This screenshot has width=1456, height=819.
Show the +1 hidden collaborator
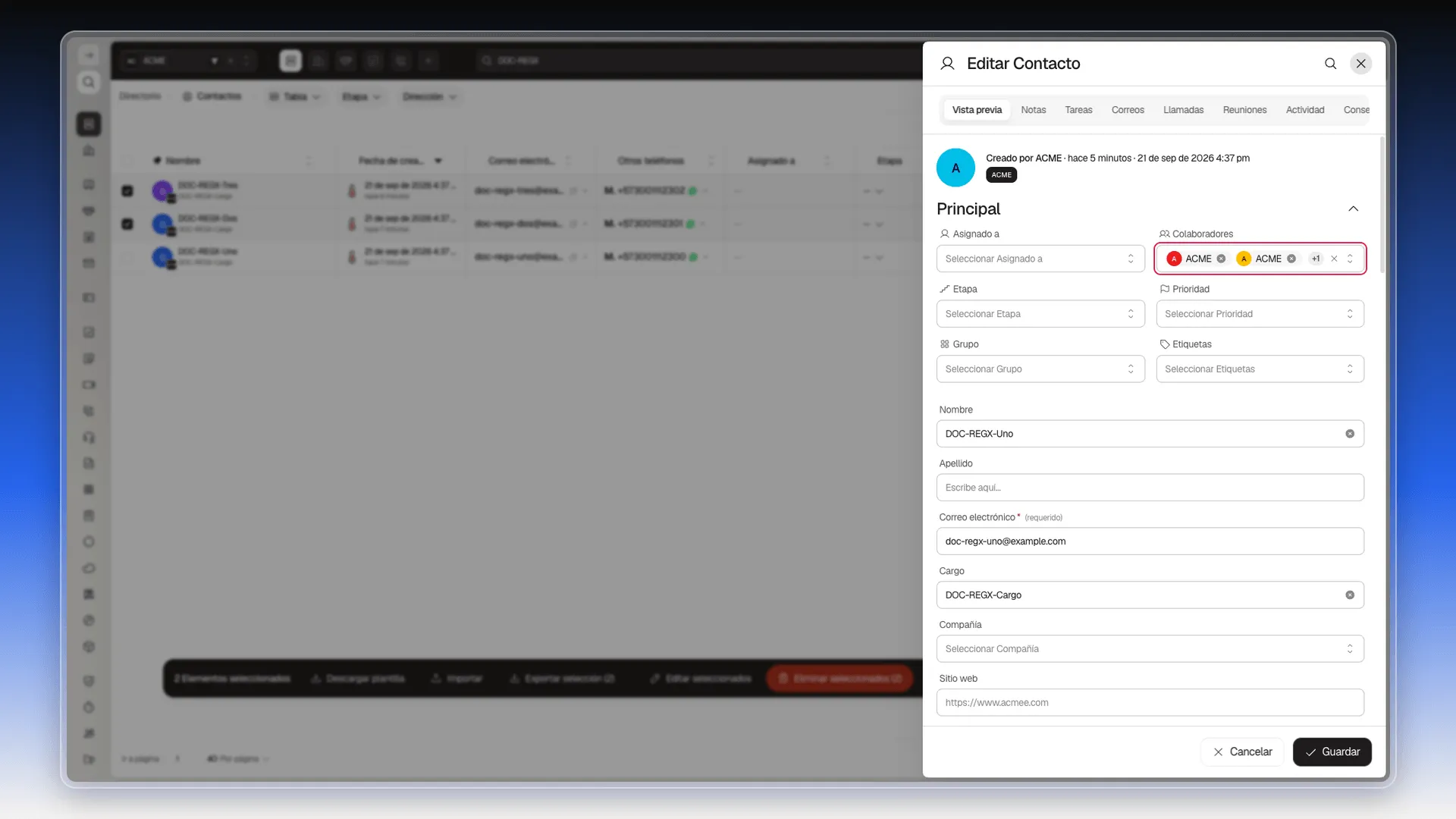[1316, 259]
